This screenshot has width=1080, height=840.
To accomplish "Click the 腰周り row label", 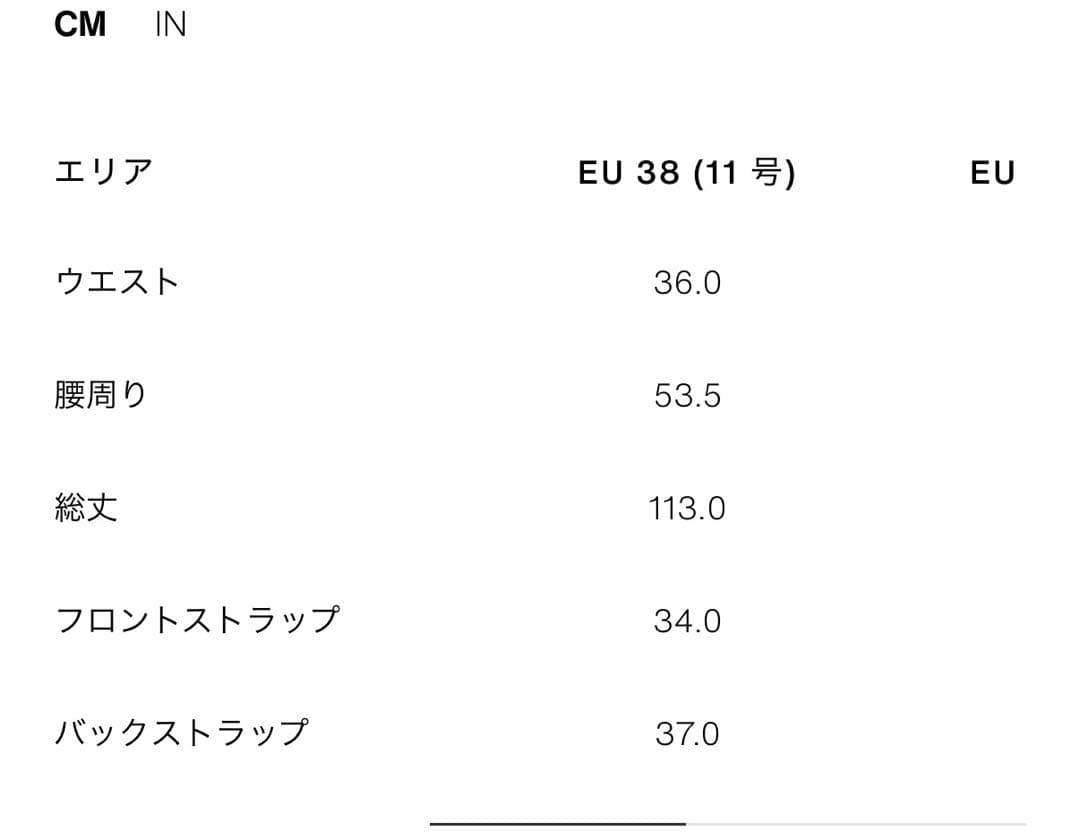I will click(x=101, y=395).
